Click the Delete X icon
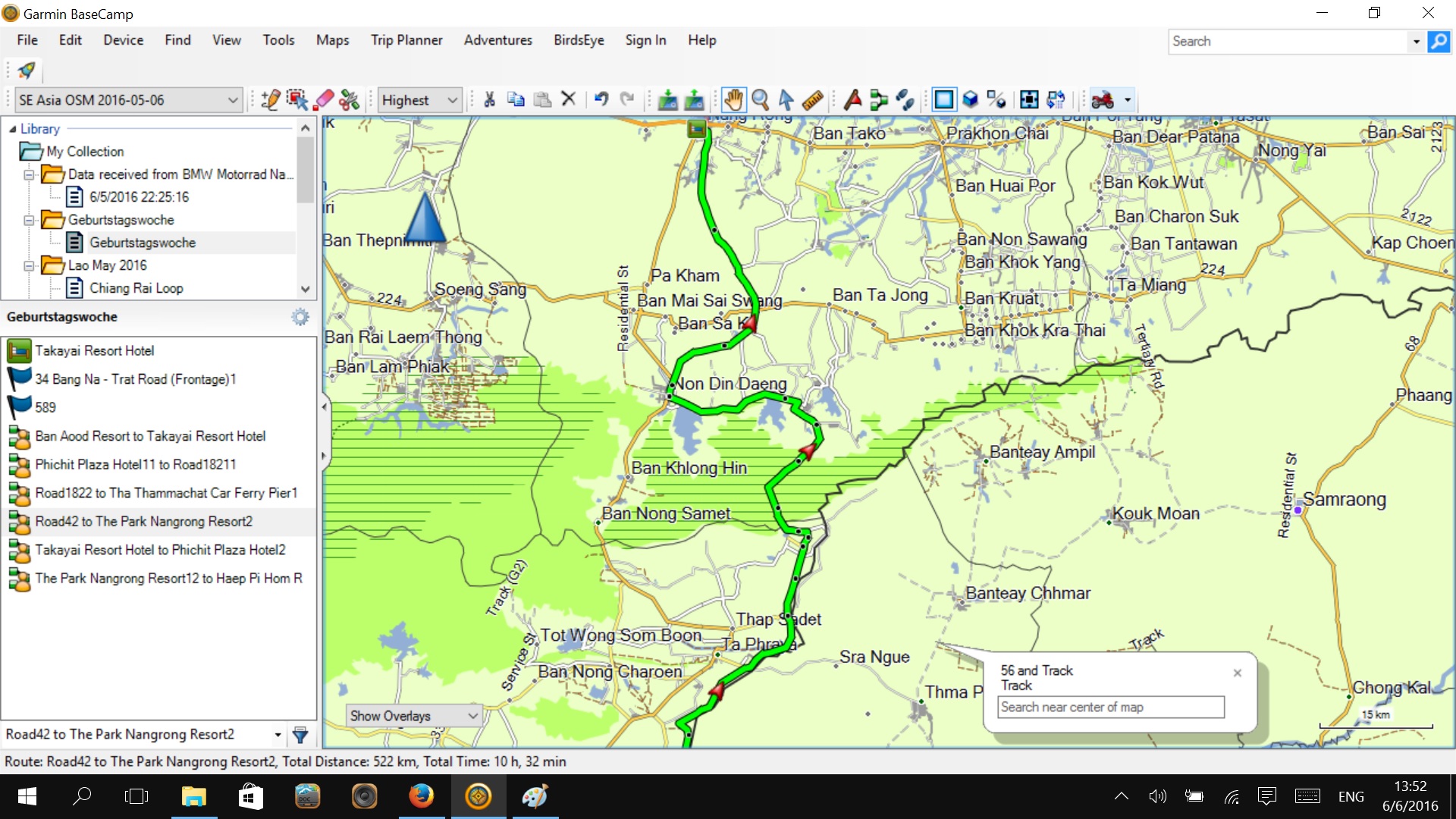Screen dimensions: 1456x819 pyautogui.click(x=568, y=99)
